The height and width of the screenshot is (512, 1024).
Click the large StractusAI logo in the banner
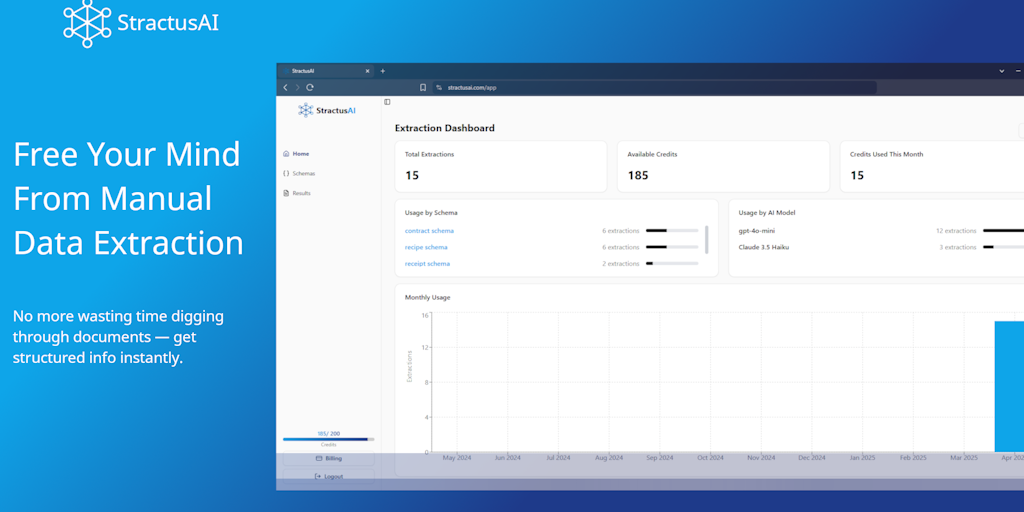click(141, 24)
